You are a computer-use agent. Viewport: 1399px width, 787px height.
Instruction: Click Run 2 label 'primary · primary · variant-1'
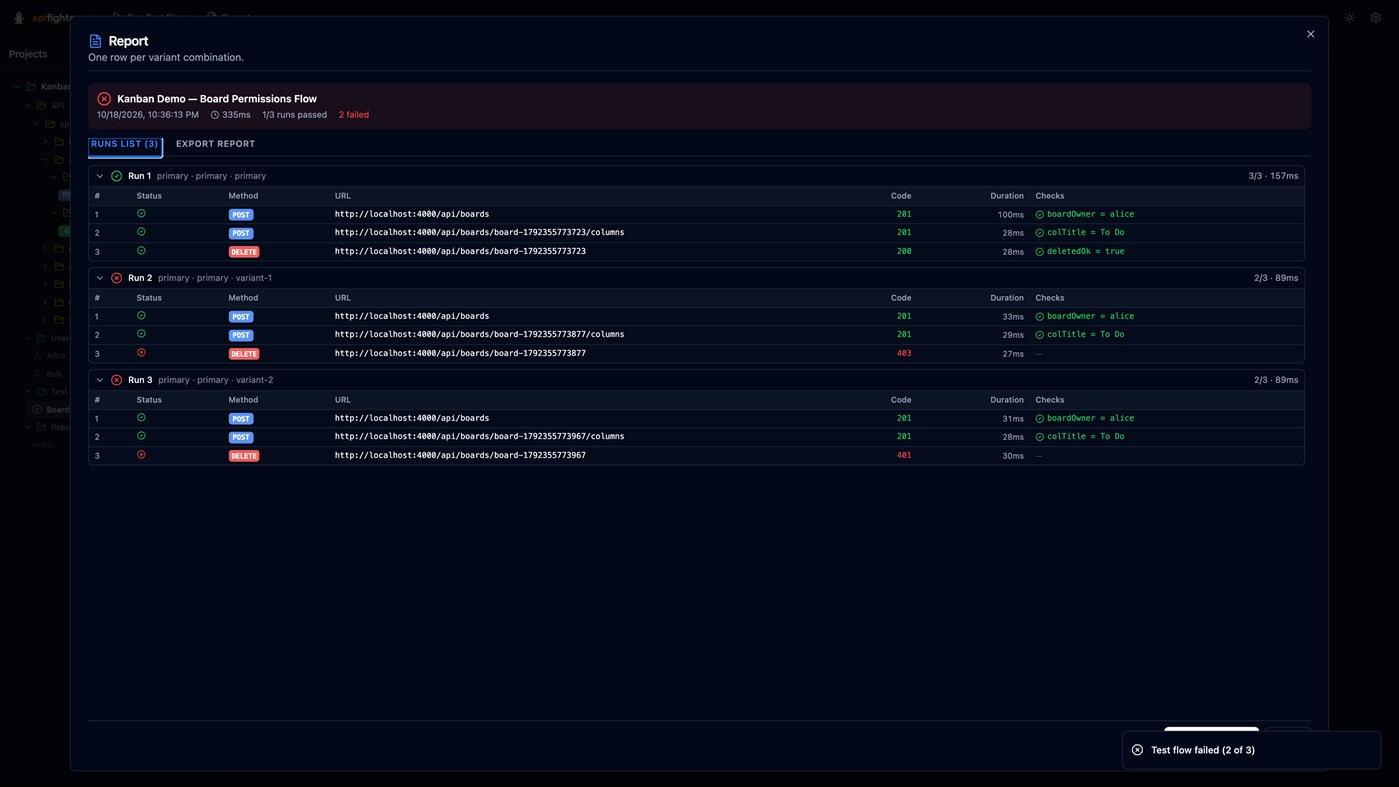[x=215, y=278]
